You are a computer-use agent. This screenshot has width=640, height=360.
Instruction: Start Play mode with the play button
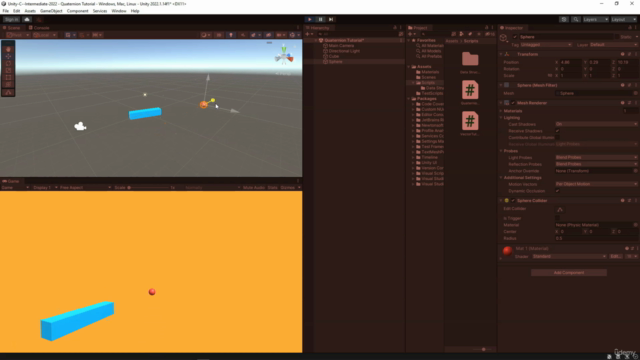[310, 19]
